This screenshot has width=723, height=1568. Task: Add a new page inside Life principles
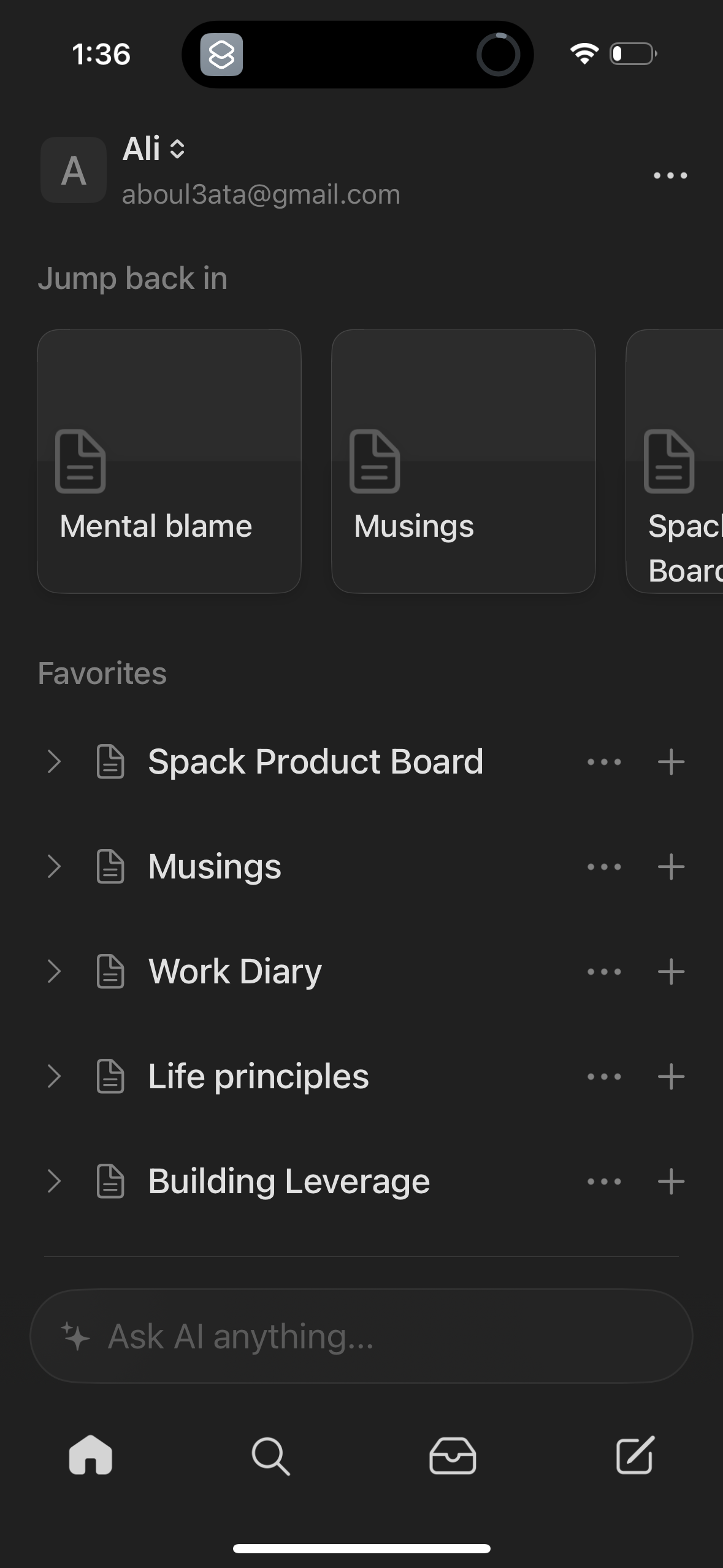tap(670, 1075)
